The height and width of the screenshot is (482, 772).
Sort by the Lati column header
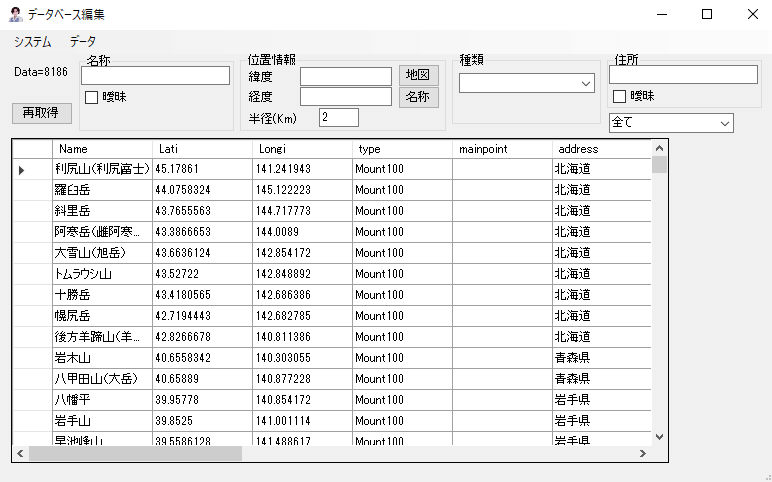202,149
